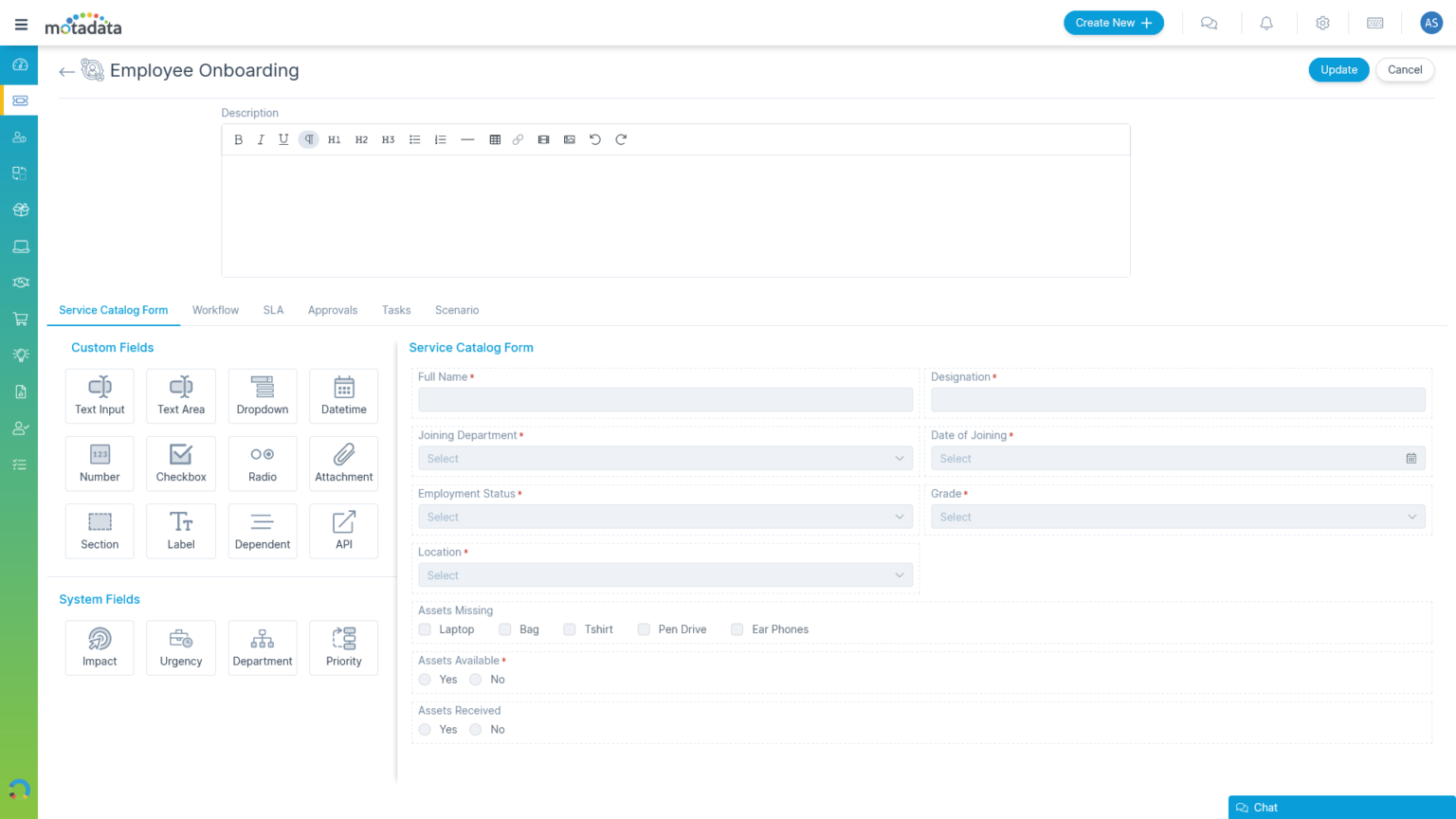Apply bold formatting in the description editor

(239, 139)
